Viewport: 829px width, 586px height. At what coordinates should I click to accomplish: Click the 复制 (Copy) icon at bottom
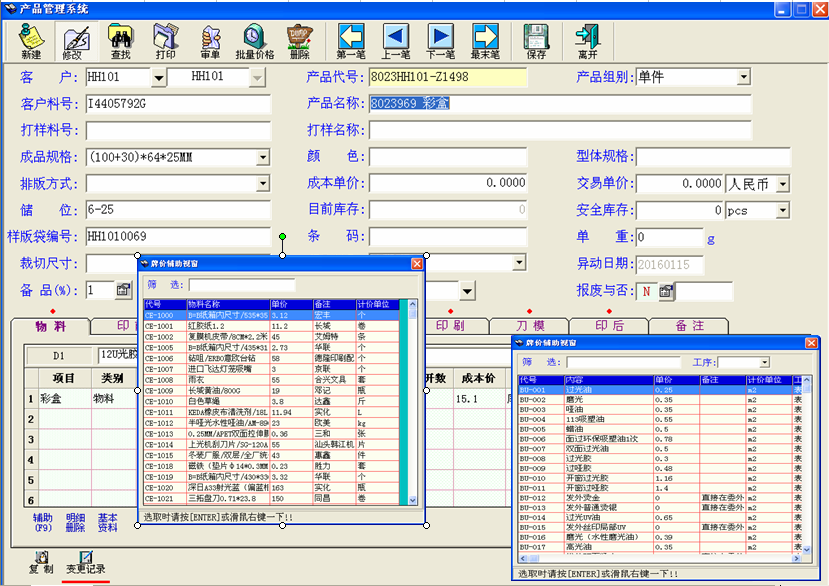(41, 562)
